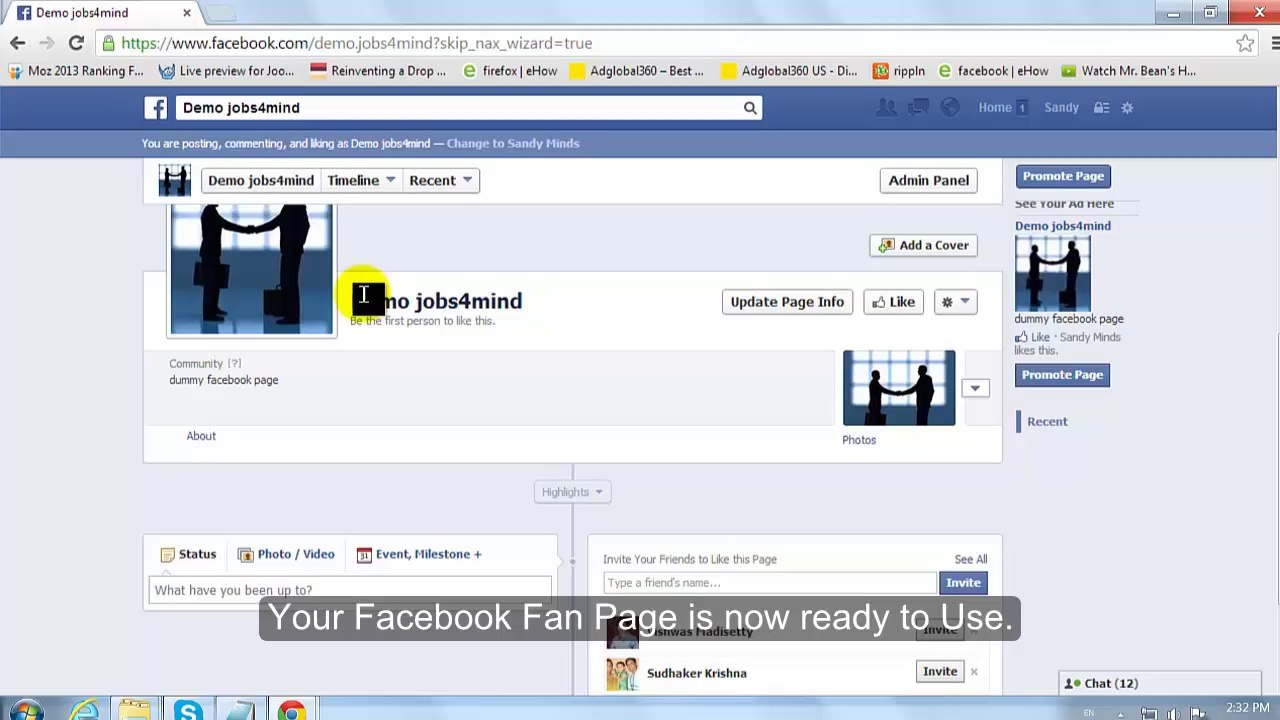
Task: Open the account settings gear icon
Action: [x=1127, y=108]
